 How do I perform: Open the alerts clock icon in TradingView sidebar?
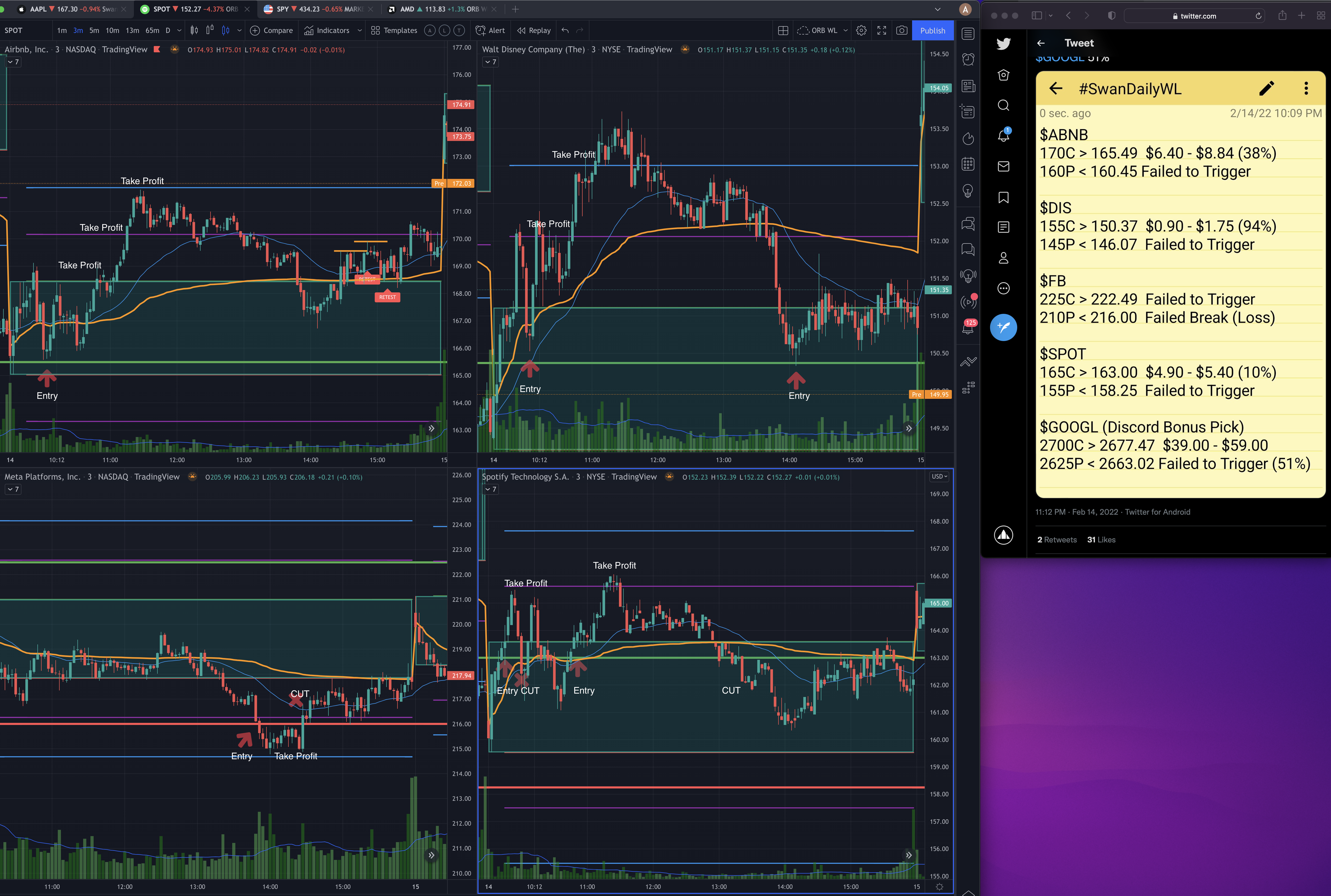pyautogui.click(x=968, y=59)
